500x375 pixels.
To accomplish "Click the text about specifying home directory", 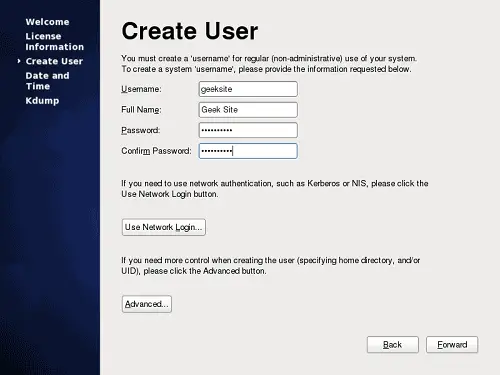I will [x=270, y=266].
